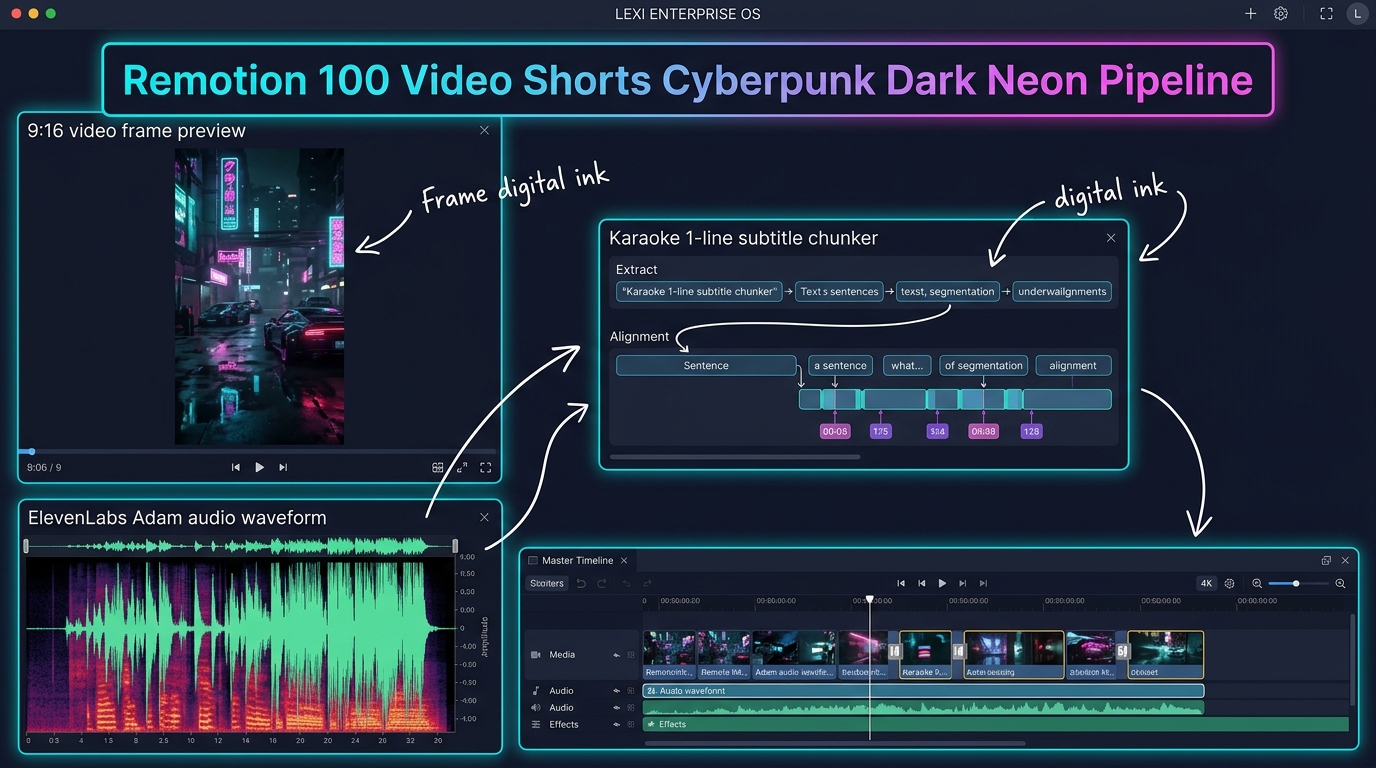Click the Master Timeline horizontal scrollbar

pyautogui.click(x=835, y=743)
